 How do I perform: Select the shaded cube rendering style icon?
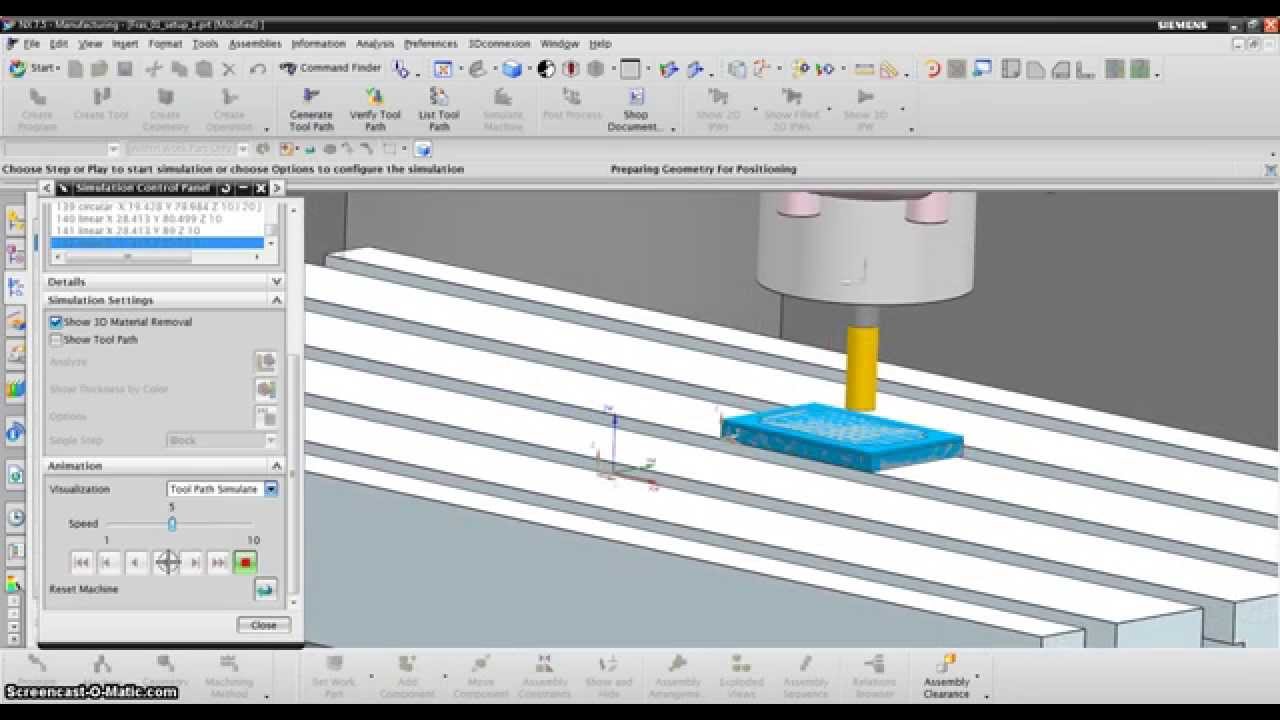pos(511,69)
